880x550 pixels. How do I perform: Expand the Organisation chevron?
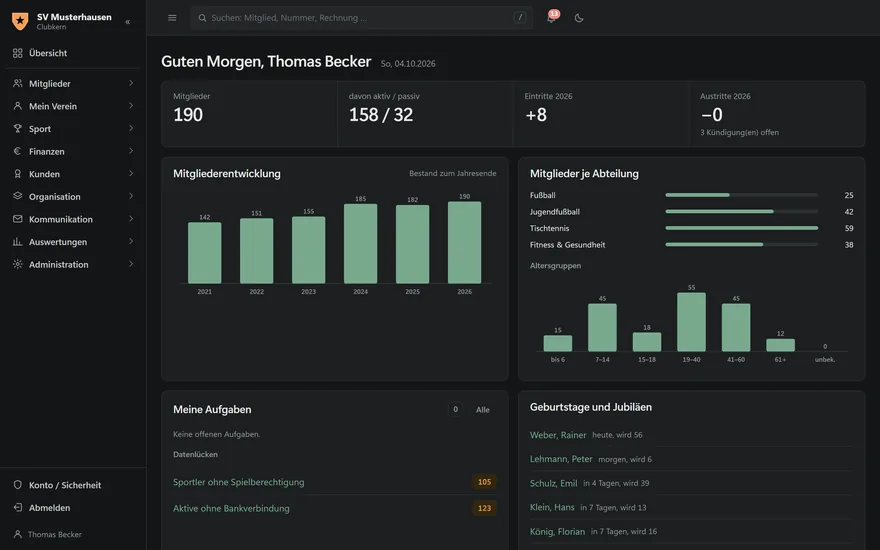click(x=131, y=196)
